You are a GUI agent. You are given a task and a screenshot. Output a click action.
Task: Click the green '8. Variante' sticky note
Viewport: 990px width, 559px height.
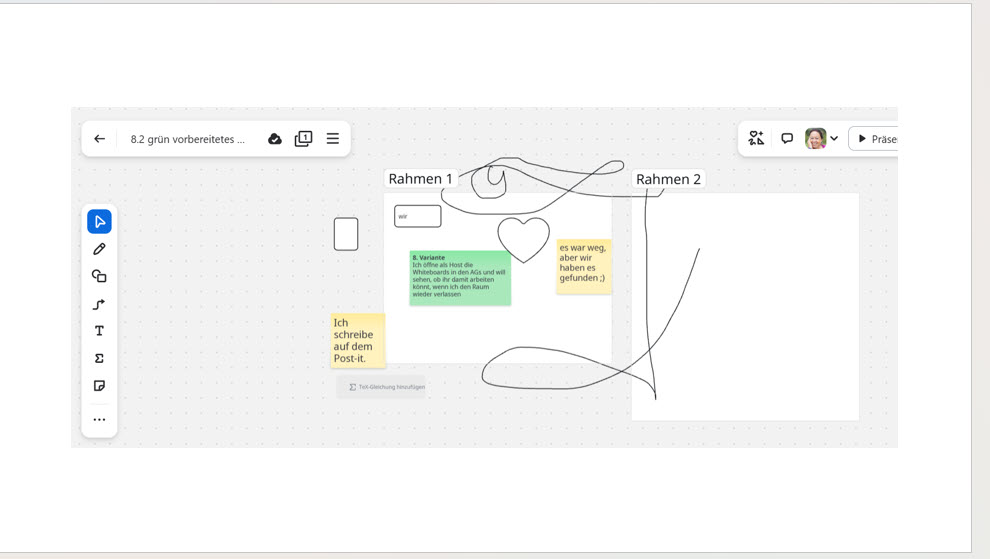[x=460, y=278]
